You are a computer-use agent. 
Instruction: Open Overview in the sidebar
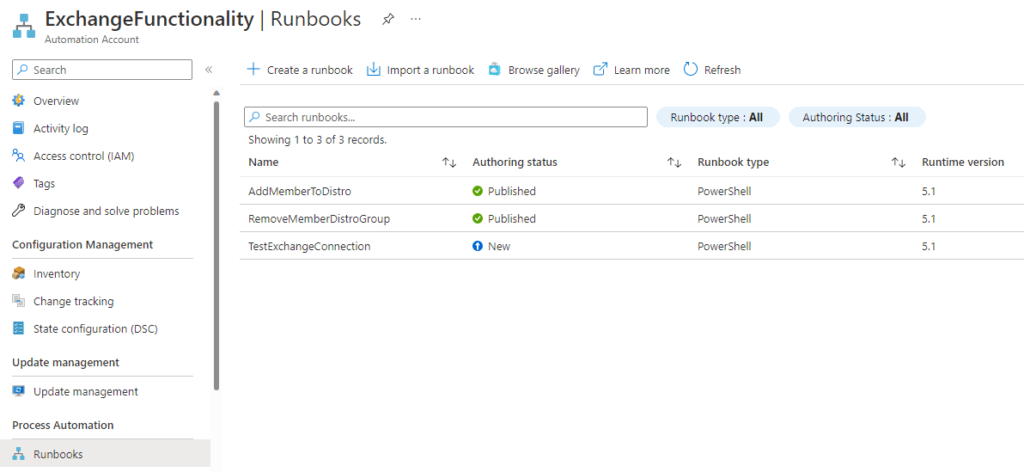tap(56, 101)
